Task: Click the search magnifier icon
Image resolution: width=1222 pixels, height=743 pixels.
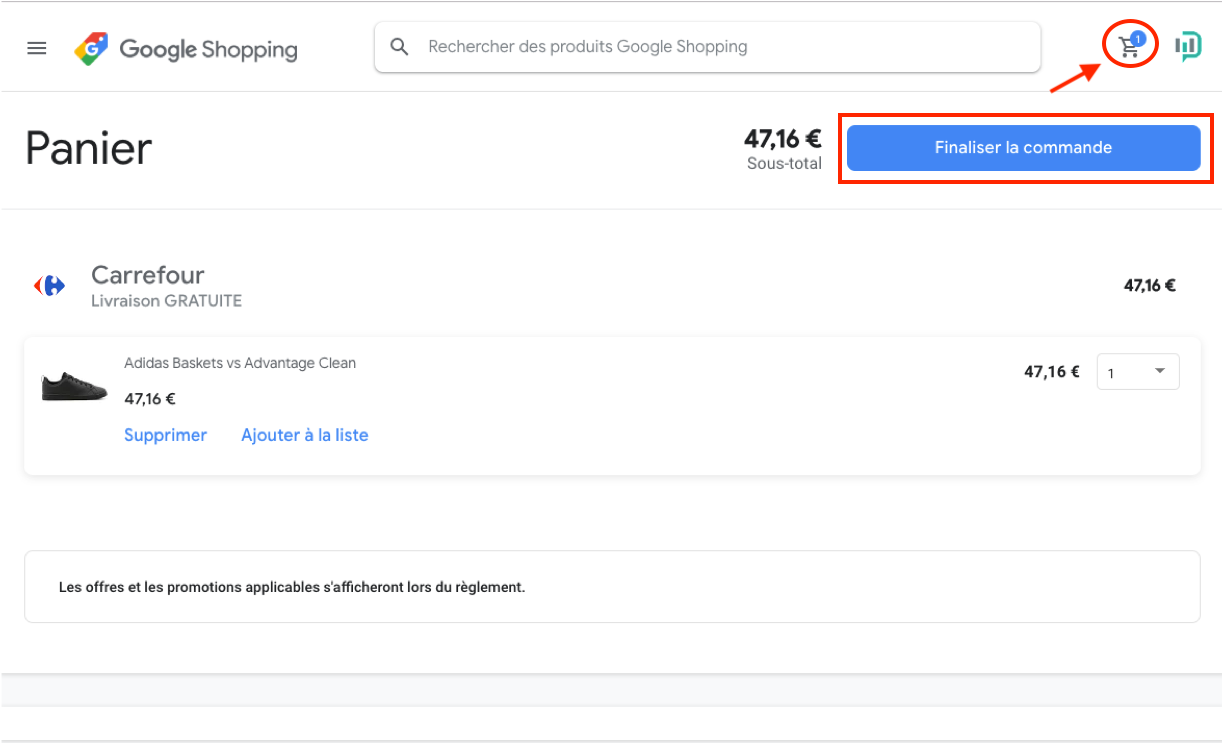Action: pyautogui.click(x=400, y=47)
